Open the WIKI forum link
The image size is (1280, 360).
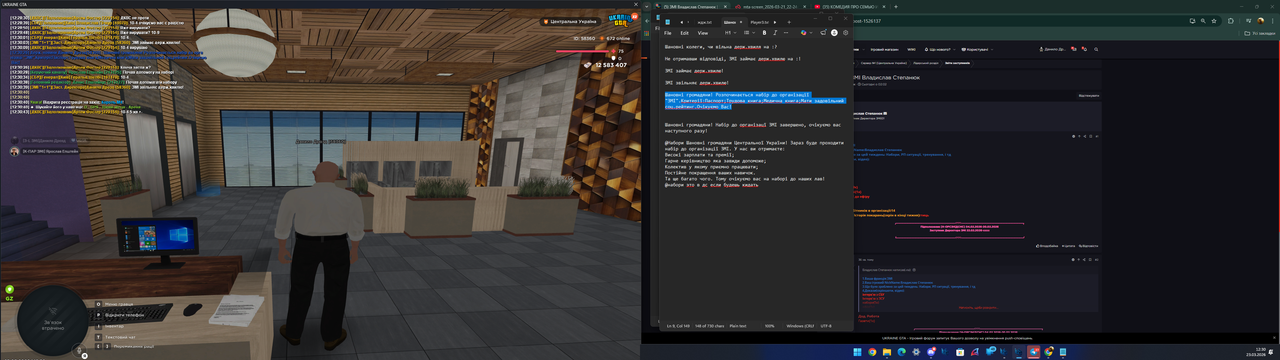(x=911, y=49)
